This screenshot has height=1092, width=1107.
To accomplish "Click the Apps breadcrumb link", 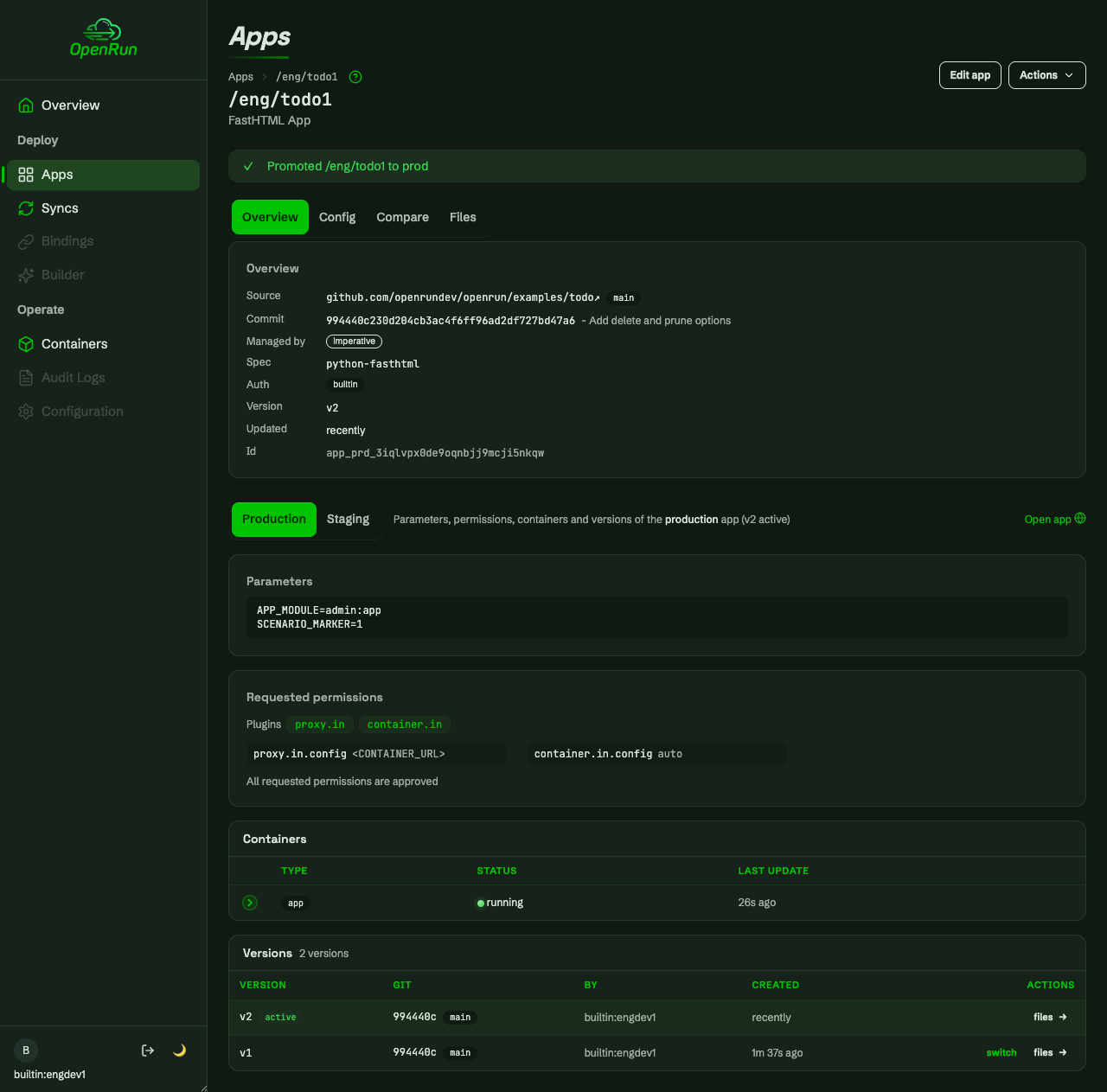I will coord(240,77).
